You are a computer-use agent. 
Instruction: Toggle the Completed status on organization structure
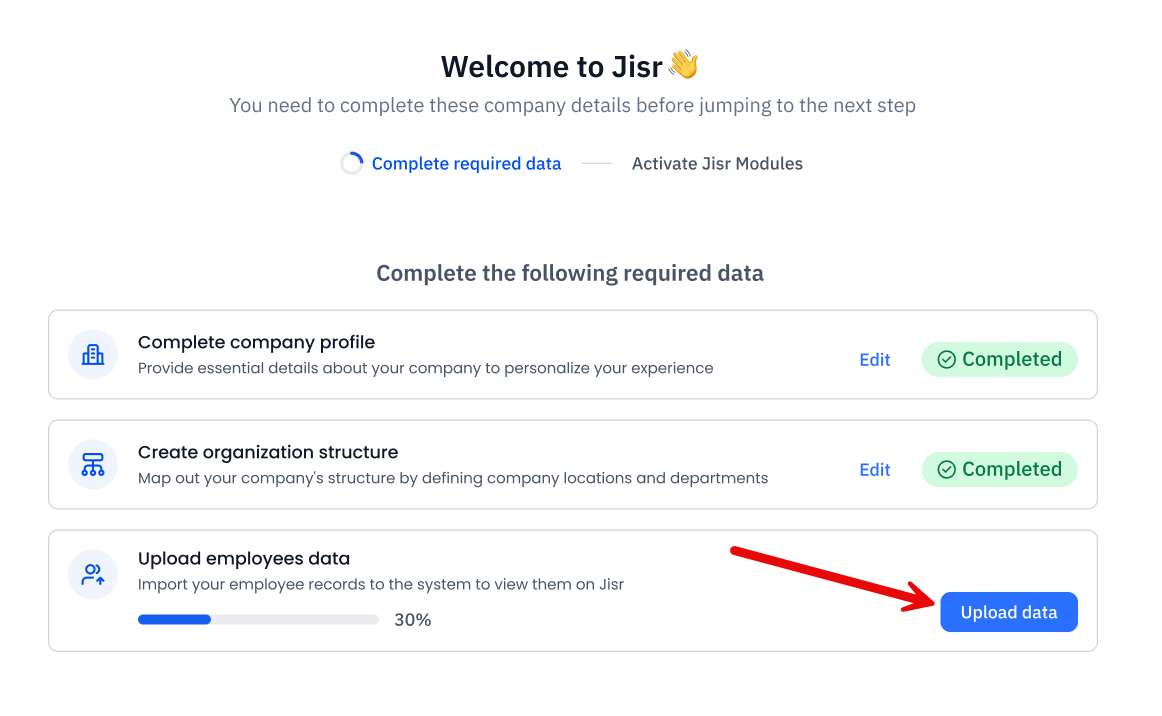click(x=999, y=469)
